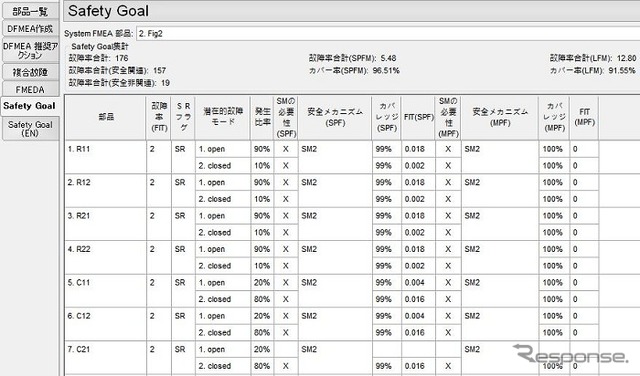
Task: Toggle SPF necessity X for R11 closed
Action: [x=286, y=166]
